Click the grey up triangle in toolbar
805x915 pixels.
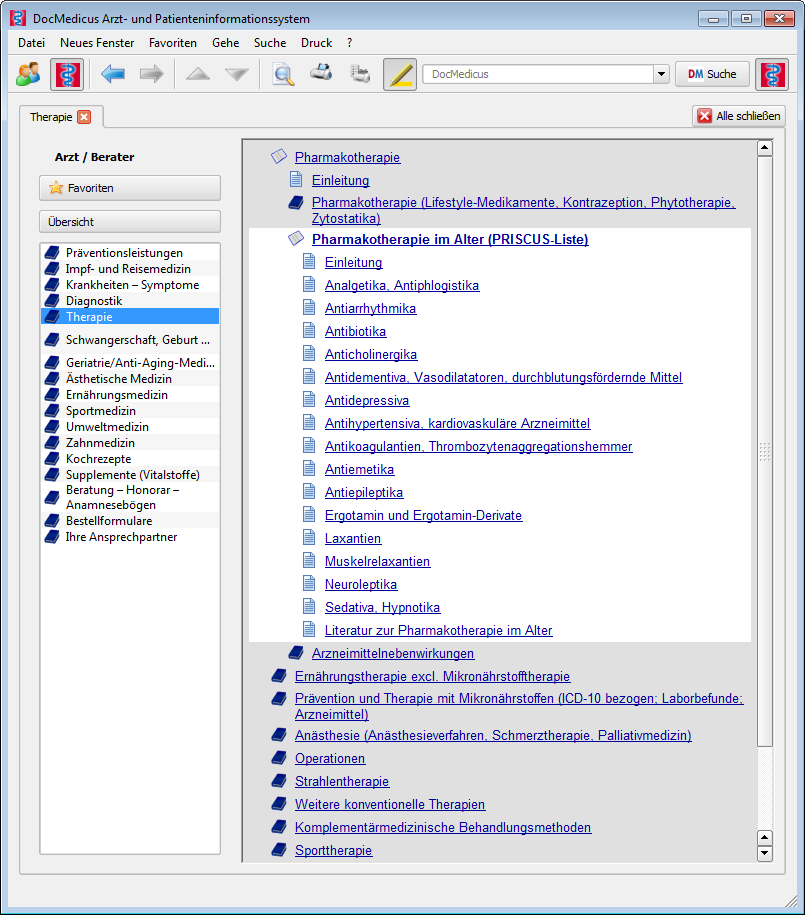coord(198,74)
